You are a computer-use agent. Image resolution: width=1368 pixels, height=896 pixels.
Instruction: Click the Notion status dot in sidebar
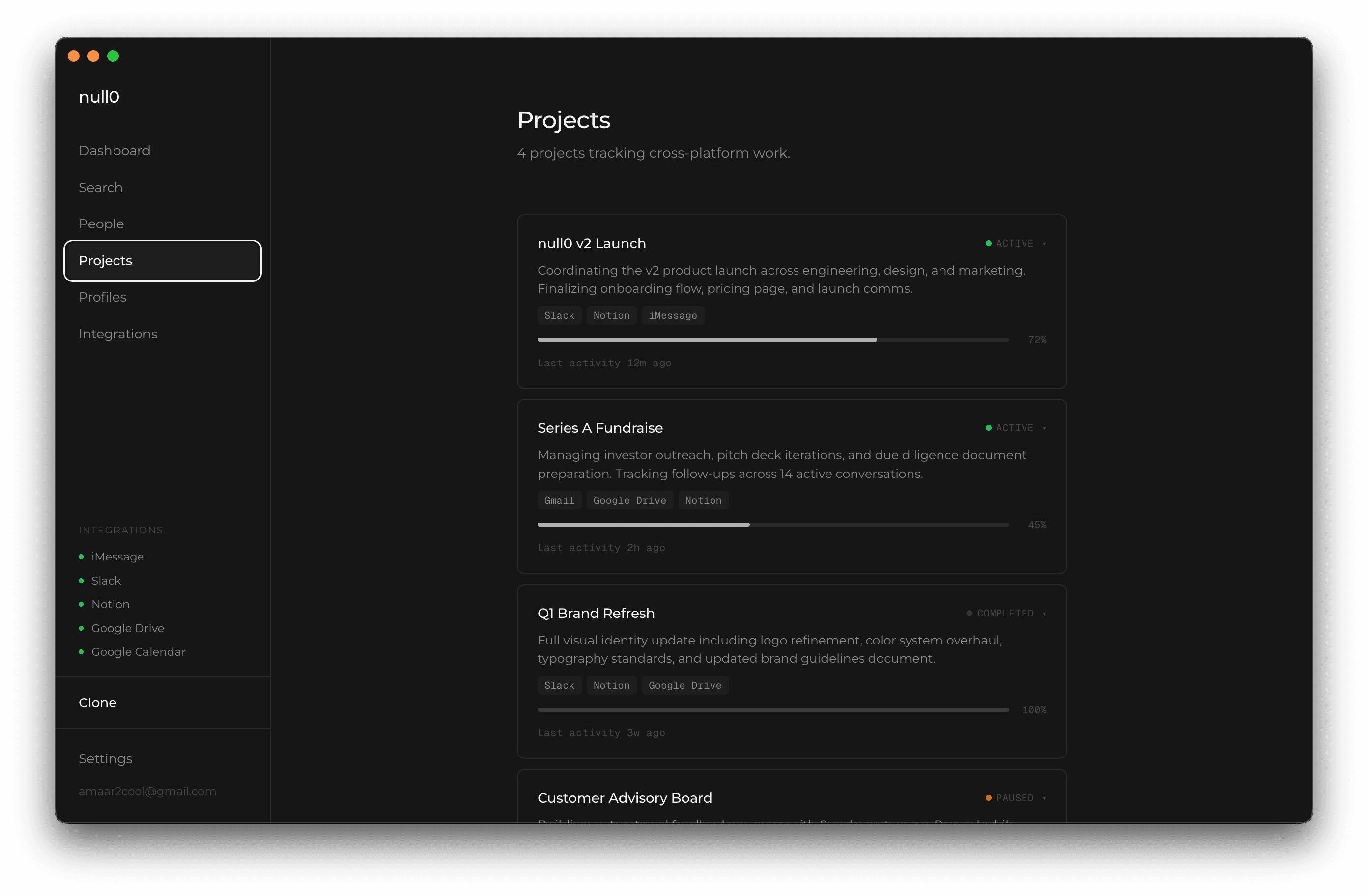click(x=81, y=604)
